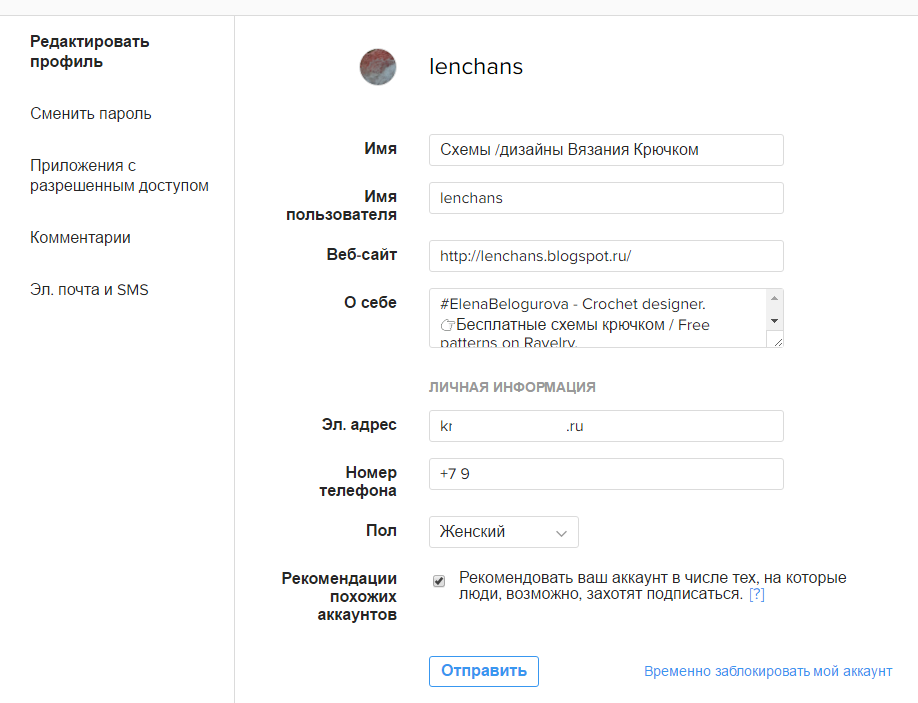918x703 pixels.
Task: Click the lenchans profile avatar picture
Action: (378, 67)
